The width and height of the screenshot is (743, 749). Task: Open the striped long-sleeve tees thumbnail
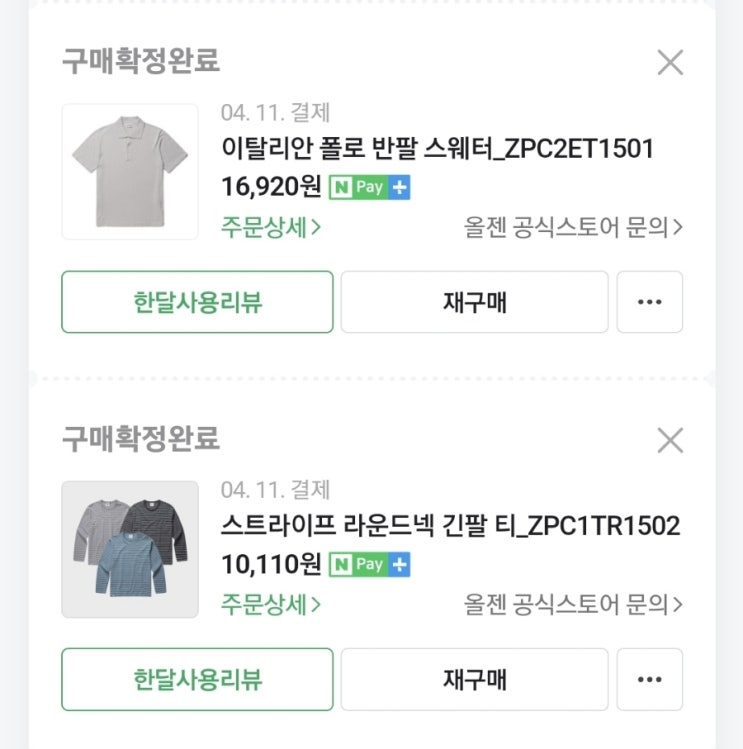click(130, 549)
